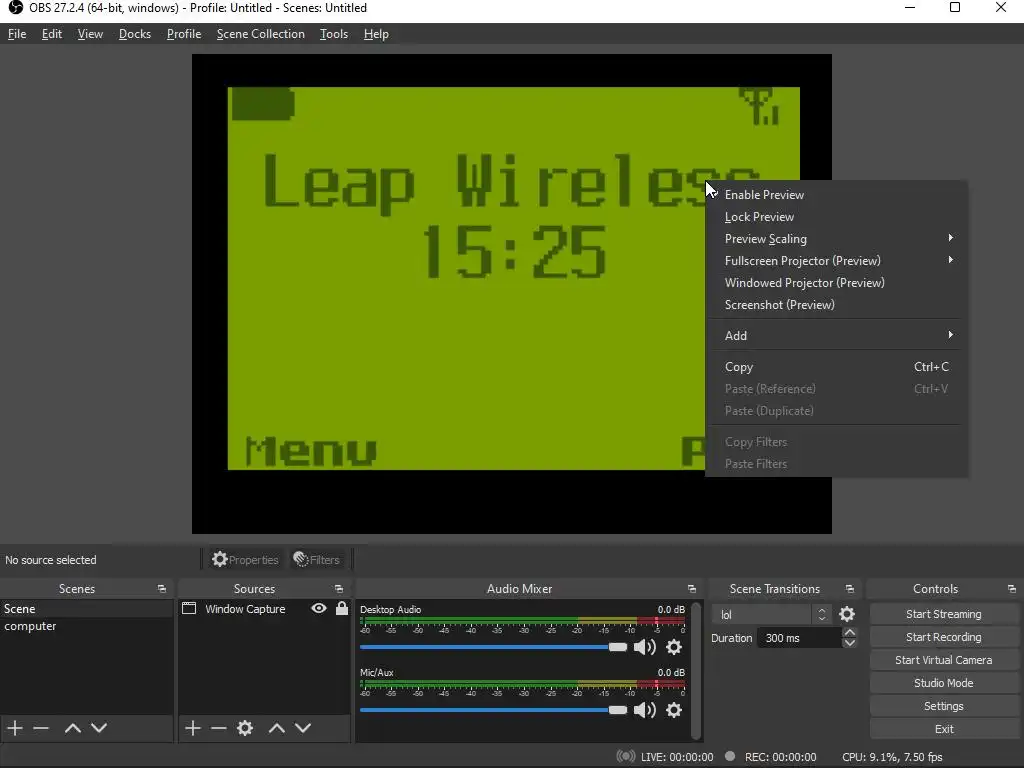
Task: Click the OBS logo in title bar
Action: click(x=16, y=8)
